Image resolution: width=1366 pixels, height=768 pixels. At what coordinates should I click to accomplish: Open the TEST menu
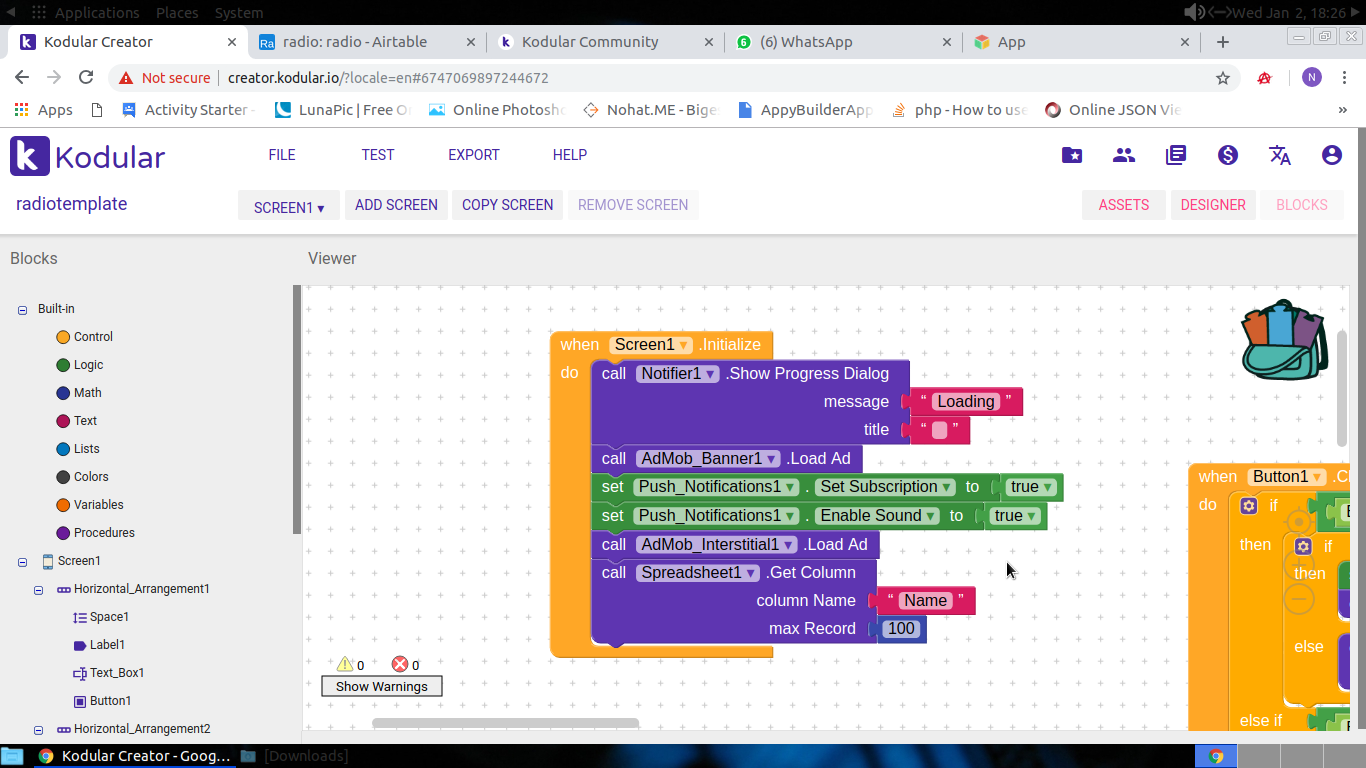click(378, 155)
